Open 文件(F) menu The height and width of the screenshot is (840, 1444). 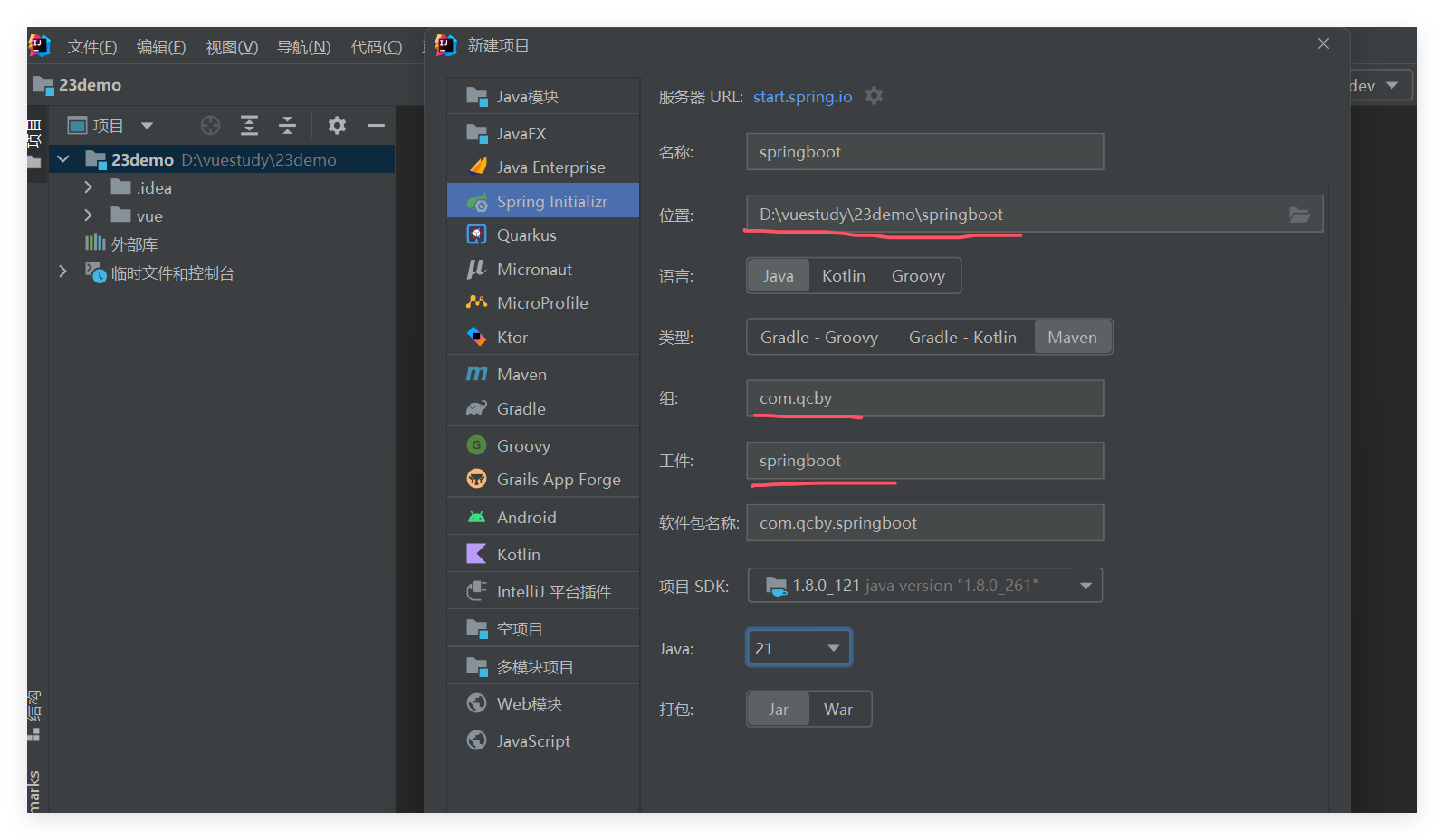coord(92,47)
